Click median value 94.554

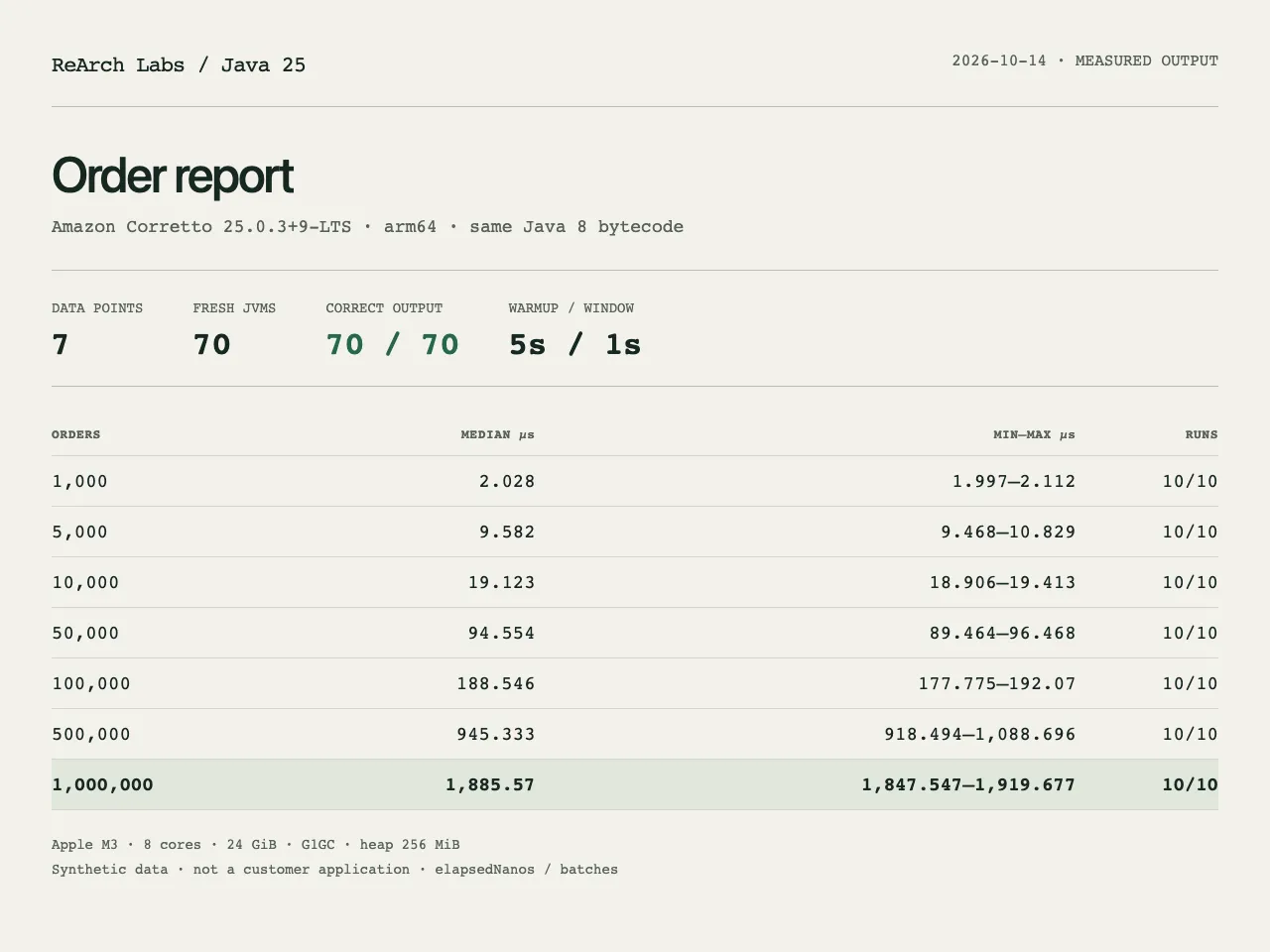(x=502, y=634)
